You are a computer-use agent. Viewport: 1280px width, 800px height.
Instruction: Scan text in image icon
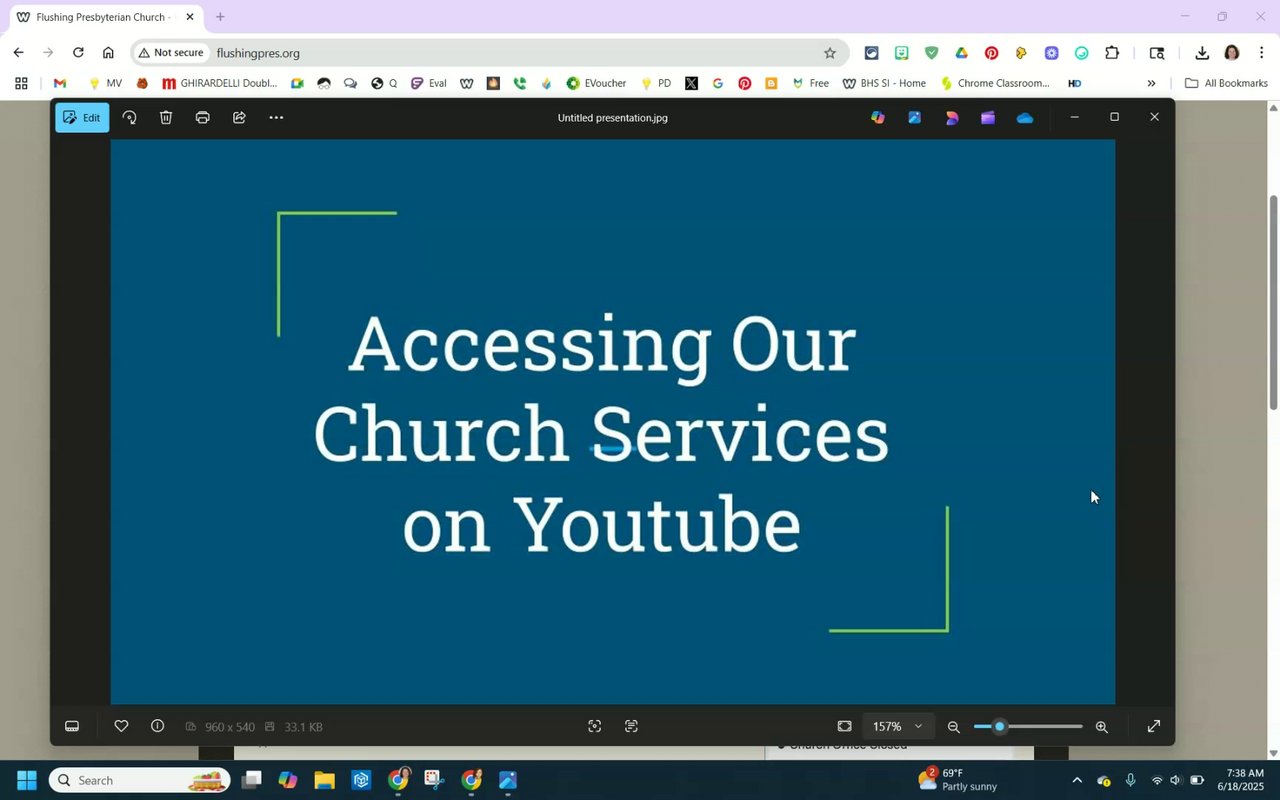click(x=631, y=726)
